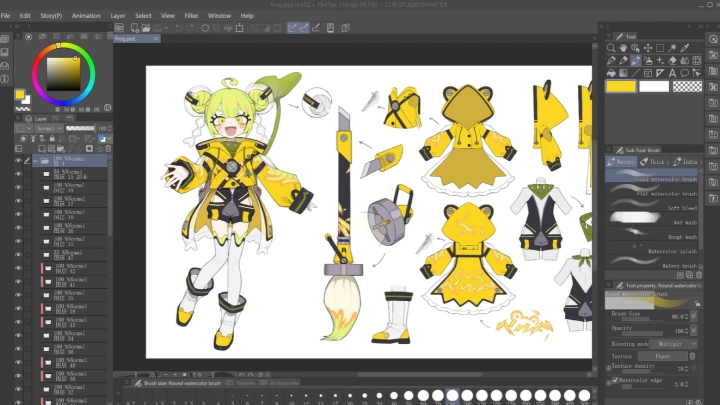Viewport: 720px width, 405px height.
Task: Click the New raster layer icon
Action: pos(42,149)
